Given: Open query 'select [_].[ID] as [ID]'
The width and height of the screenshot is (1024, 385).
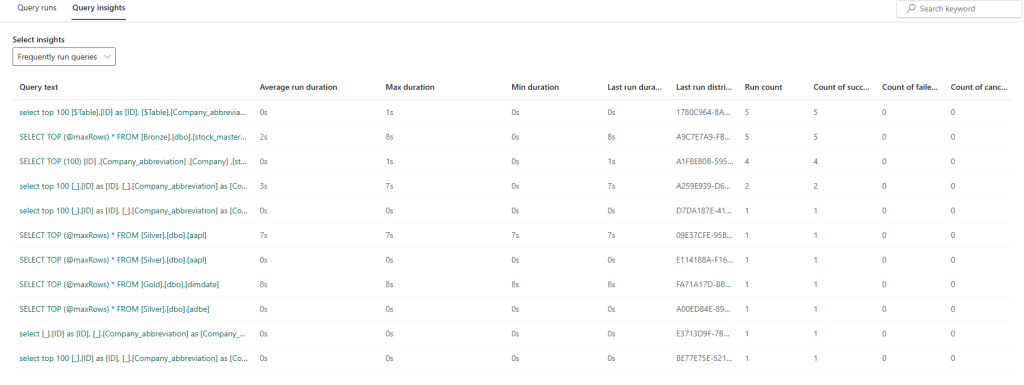Looking at the screenshot, I should click(x=133, y=333).
